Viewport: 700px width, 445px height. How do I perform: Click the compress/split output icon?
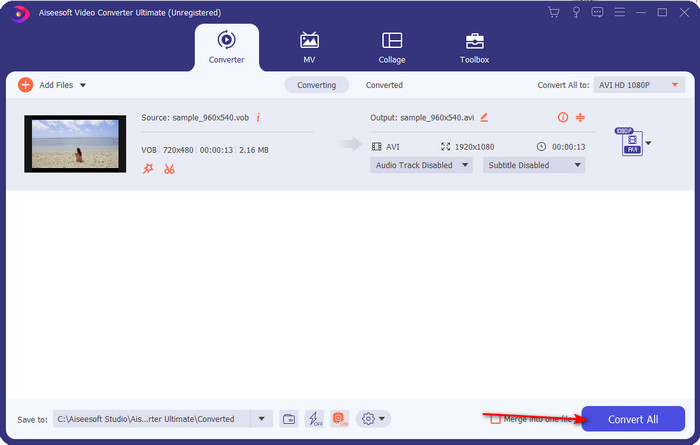click(x=580, y=117)
